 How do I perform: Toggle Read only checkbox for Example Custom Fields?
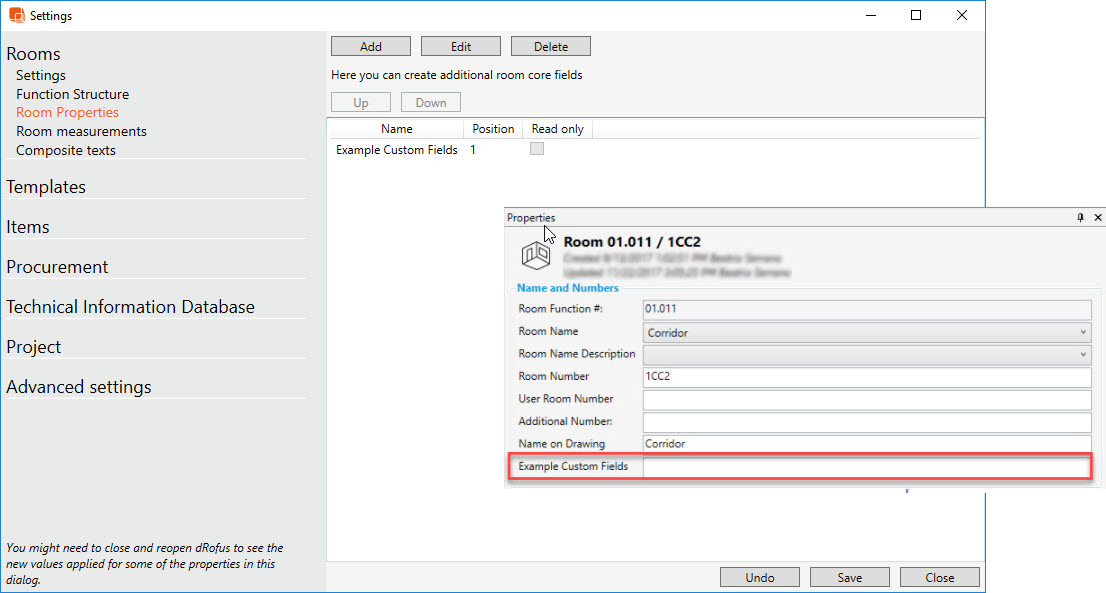537,149
